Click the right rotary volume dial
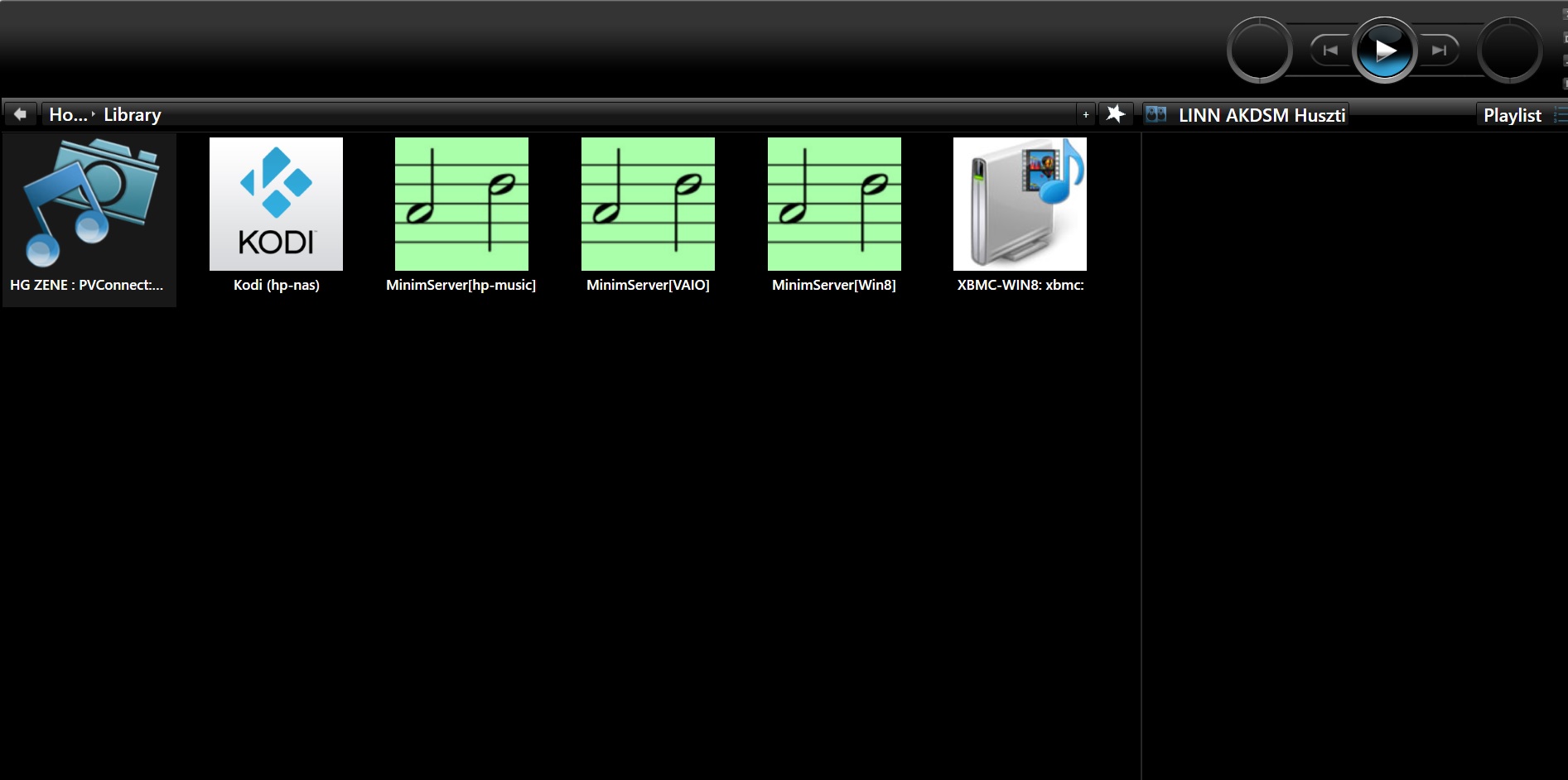This screenshot has height=780, width=1568. point(1509,51)
